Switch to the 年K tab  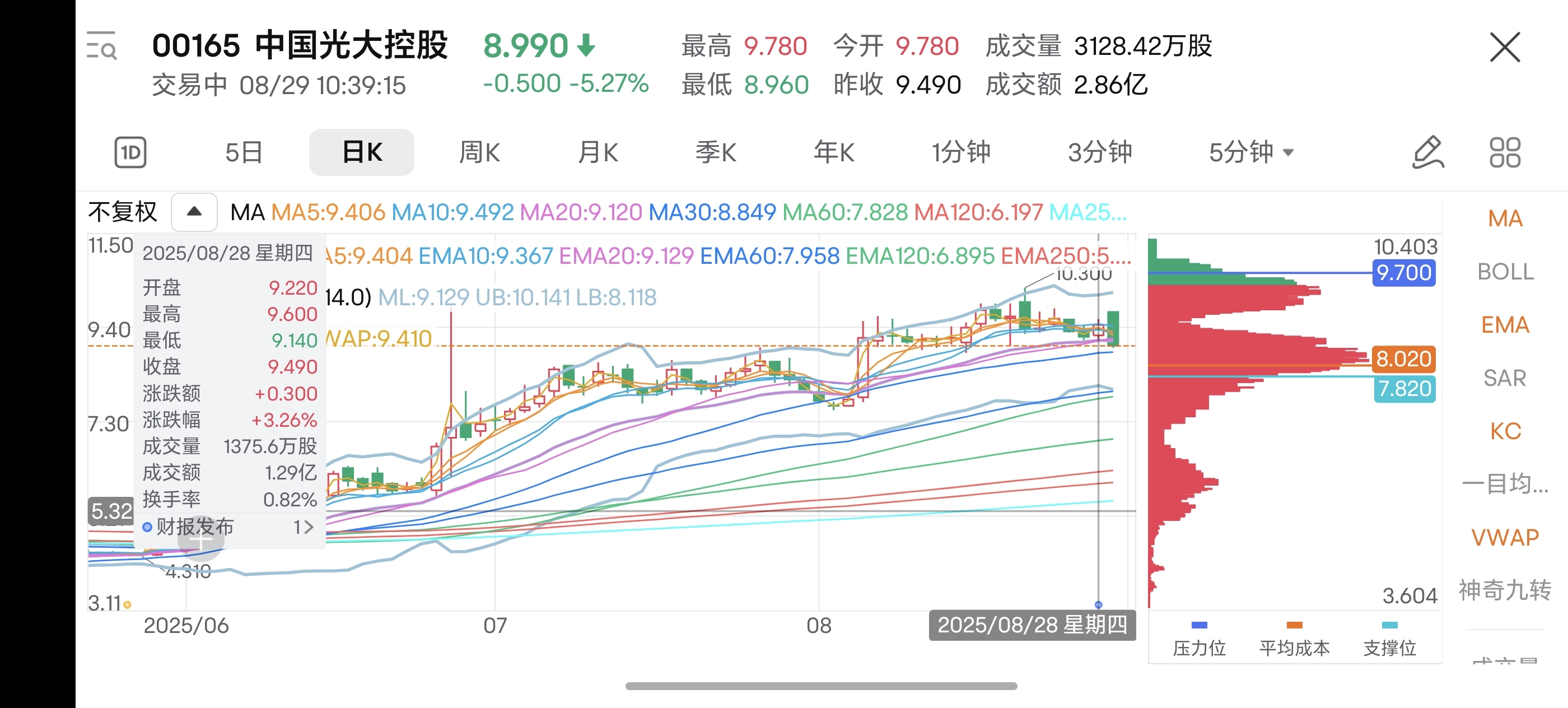[834, 152]
